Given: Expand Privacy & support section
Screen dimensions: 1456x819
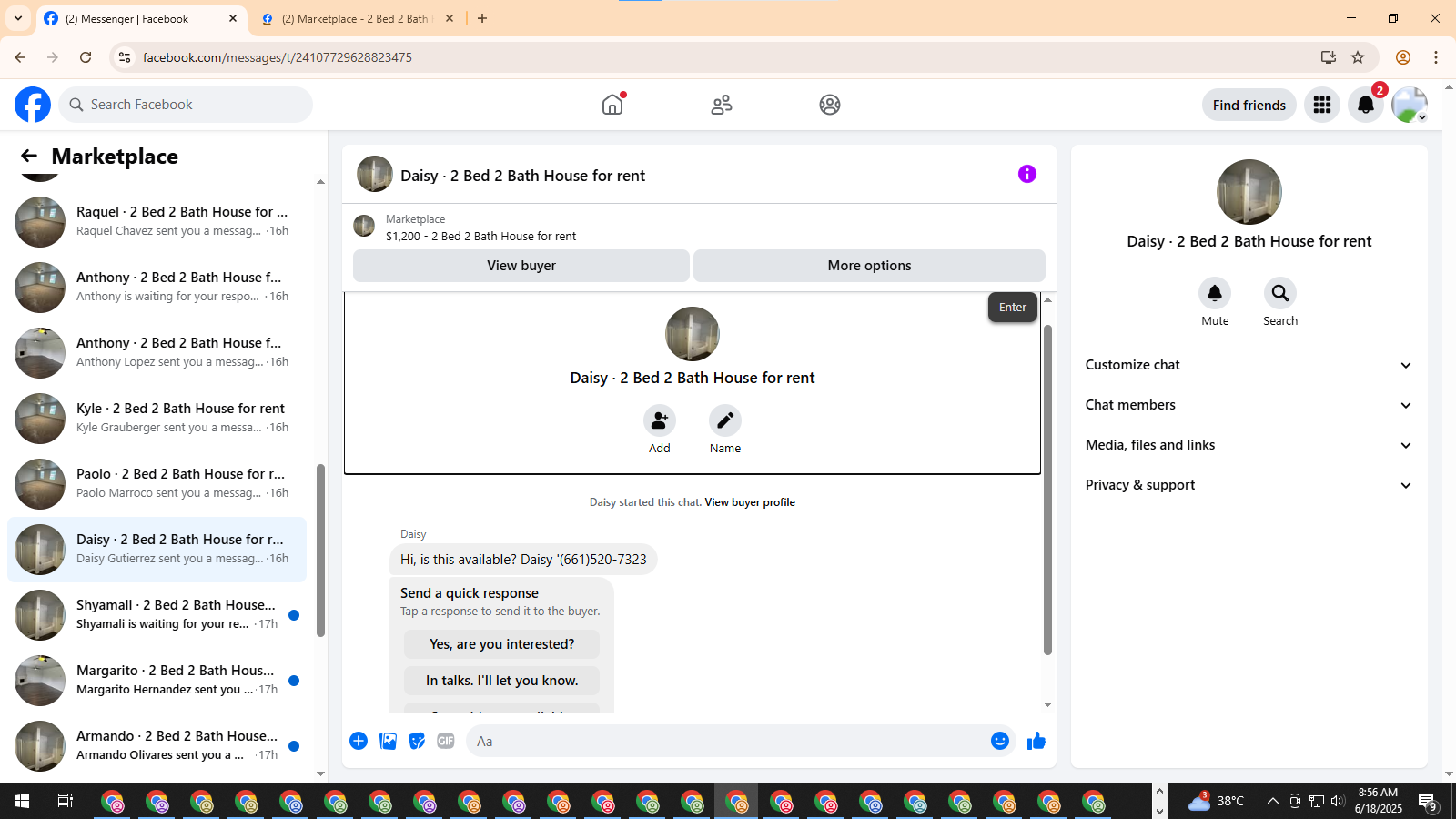Looking at the screenshot, I should (1249, 485).
